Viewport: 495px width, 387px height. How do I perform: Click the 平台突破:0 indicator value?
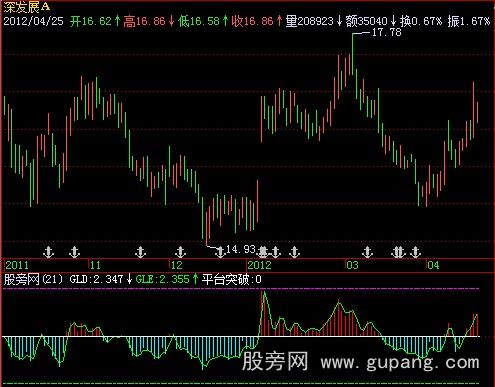coord(232,279)
